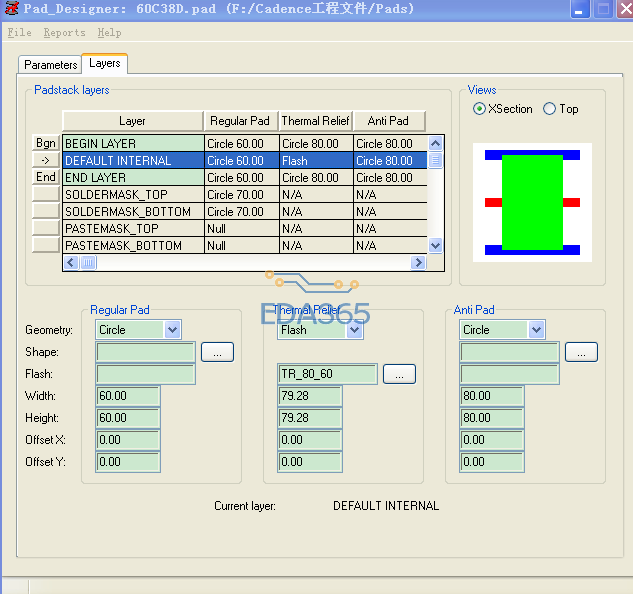Click the Thermal Relief Offset Y field
Image resolution: width=633 pixels, height=594 pixels.
310,462
